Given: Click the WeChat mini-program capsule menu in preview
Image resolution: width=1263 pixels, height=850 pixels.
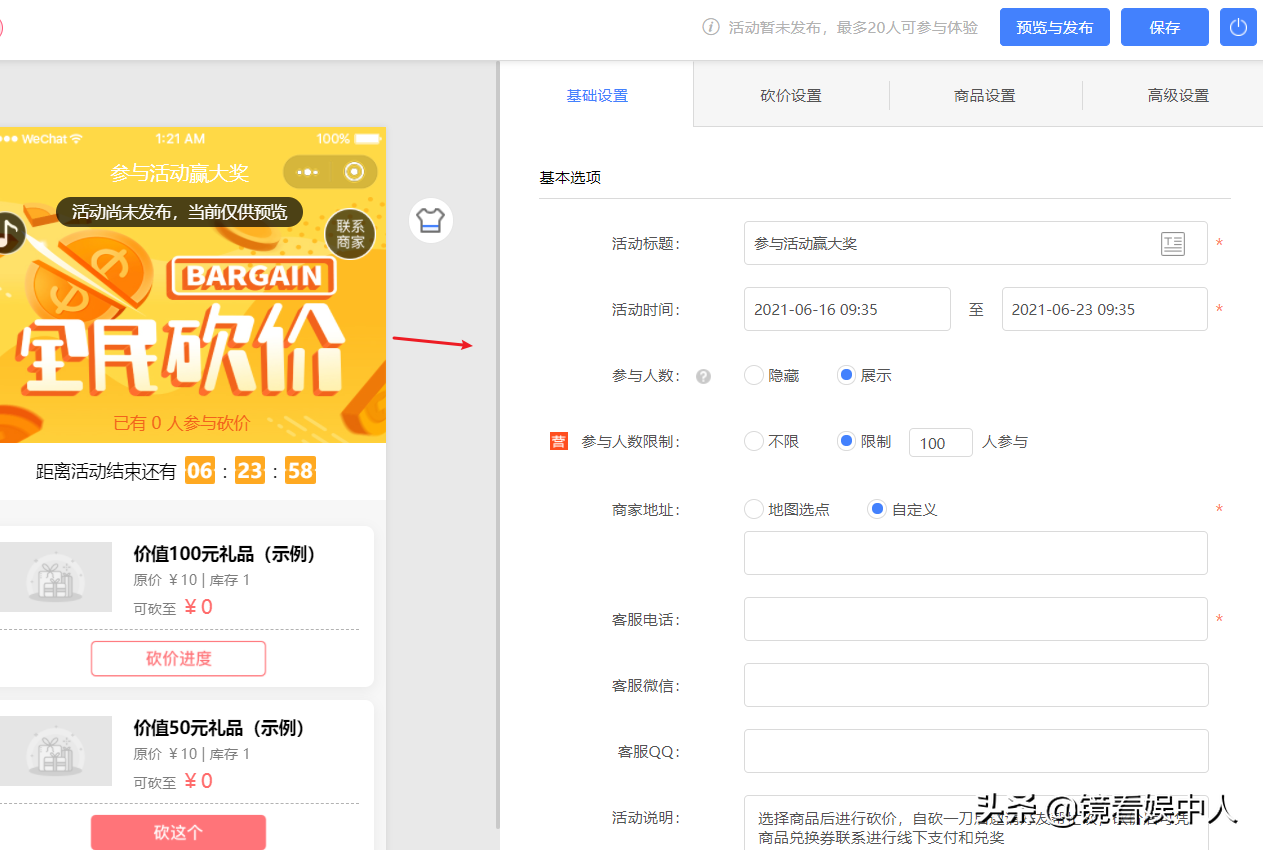Looking at the screenshot, I should point(330,171).
